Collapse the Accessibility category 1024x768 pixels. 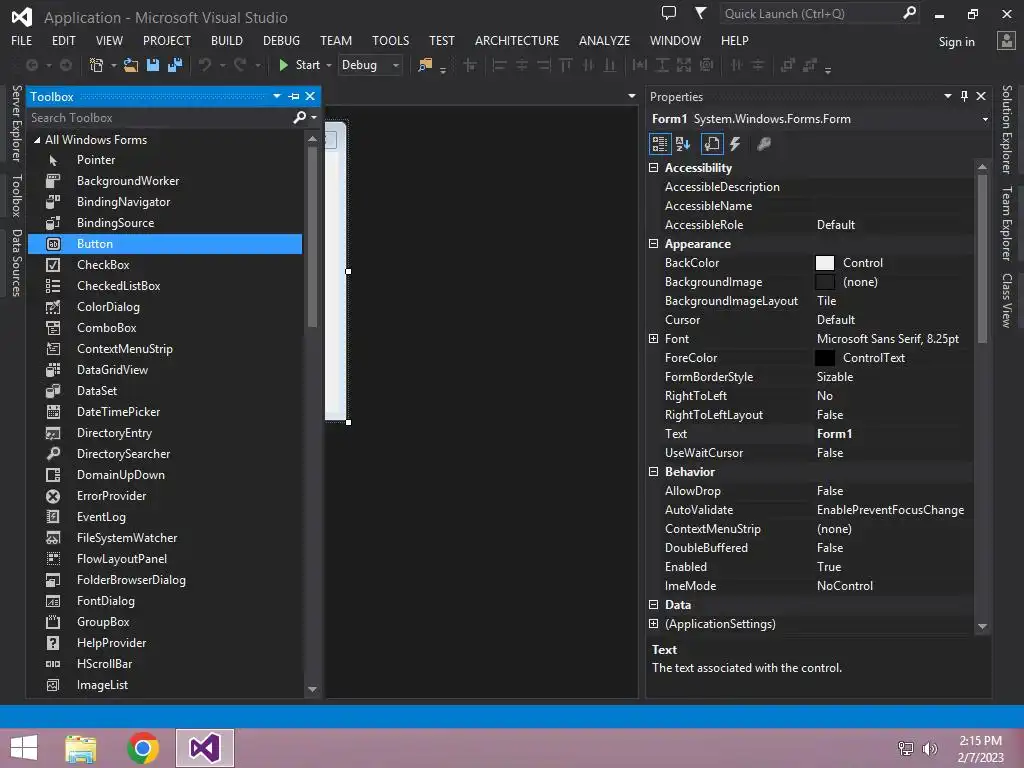(653, 168)
